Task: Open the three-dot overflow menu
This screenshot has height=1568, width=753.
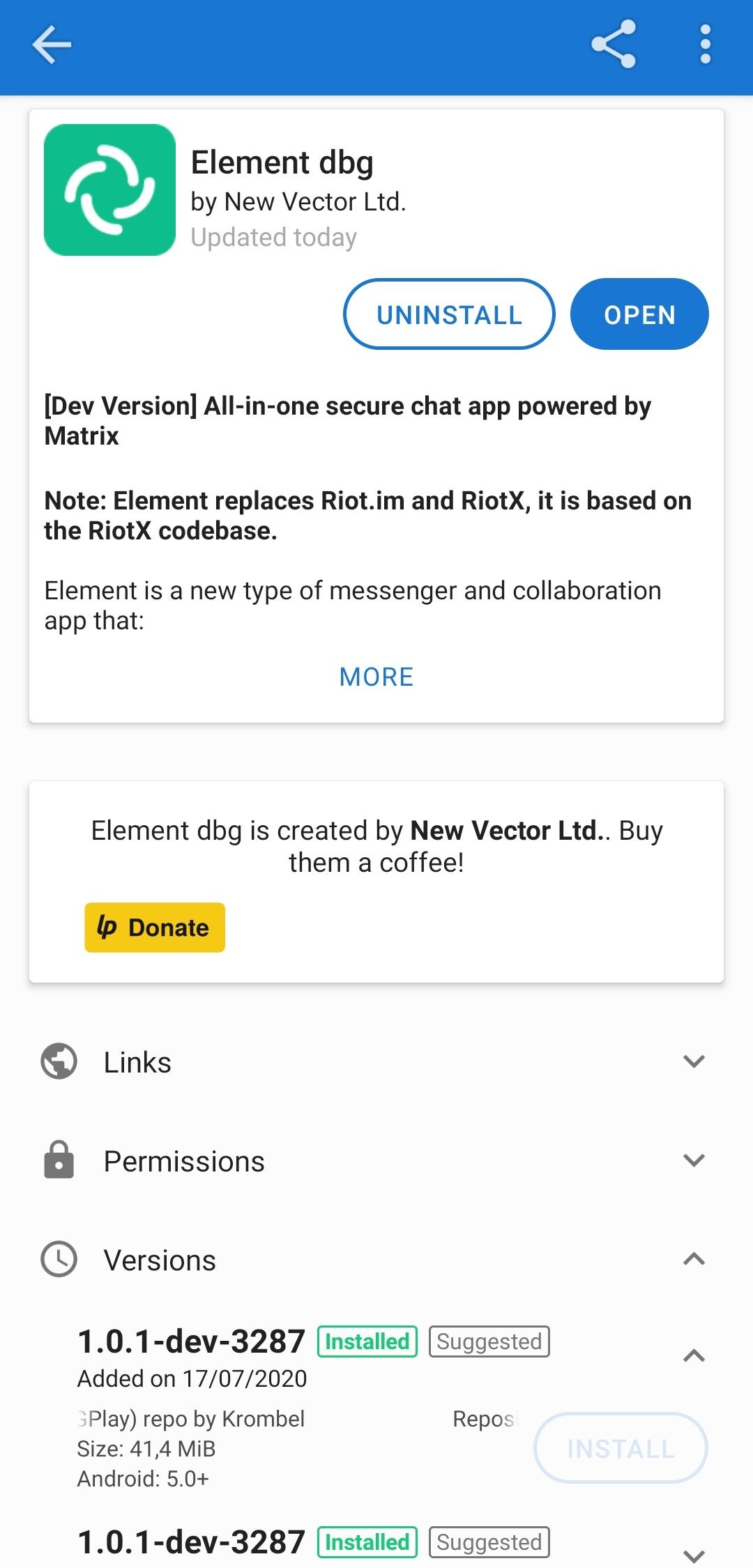Action: click(706, 45)
